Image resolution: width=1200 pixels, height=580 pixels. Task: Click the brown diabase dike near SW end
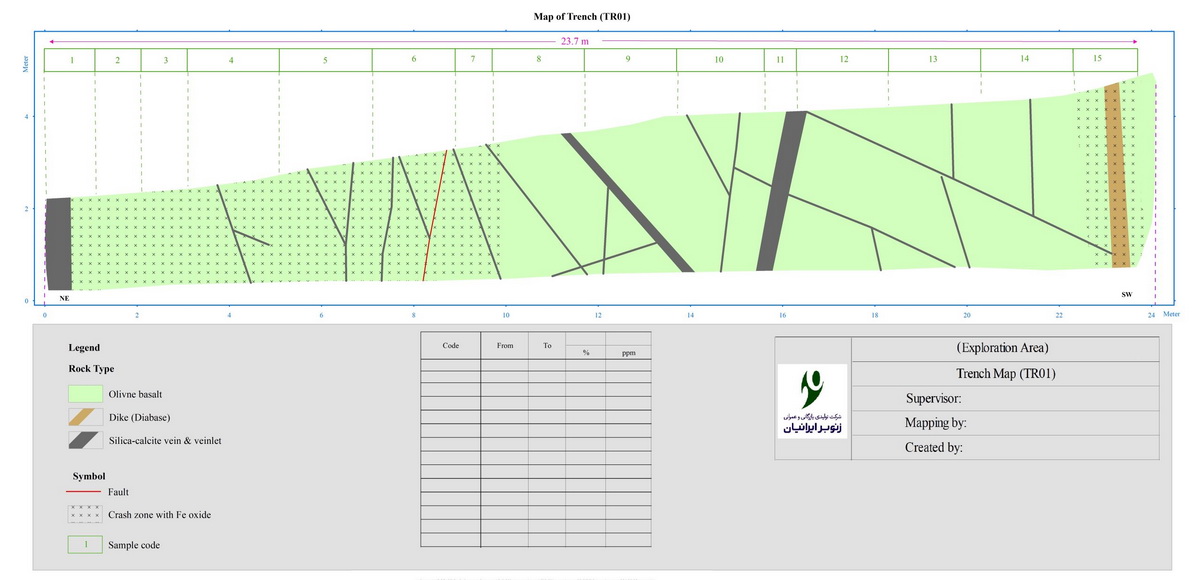coord(1117,180)
